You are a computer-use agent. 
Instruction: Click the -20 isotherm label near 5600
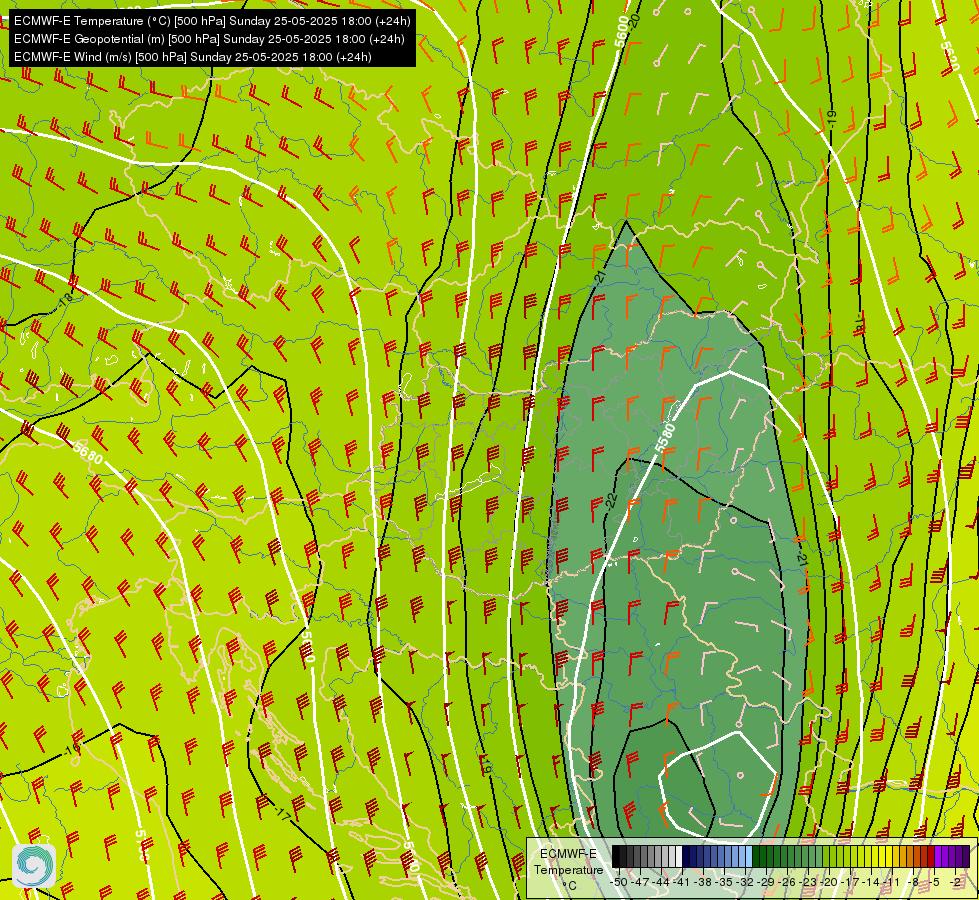(635, 21)
